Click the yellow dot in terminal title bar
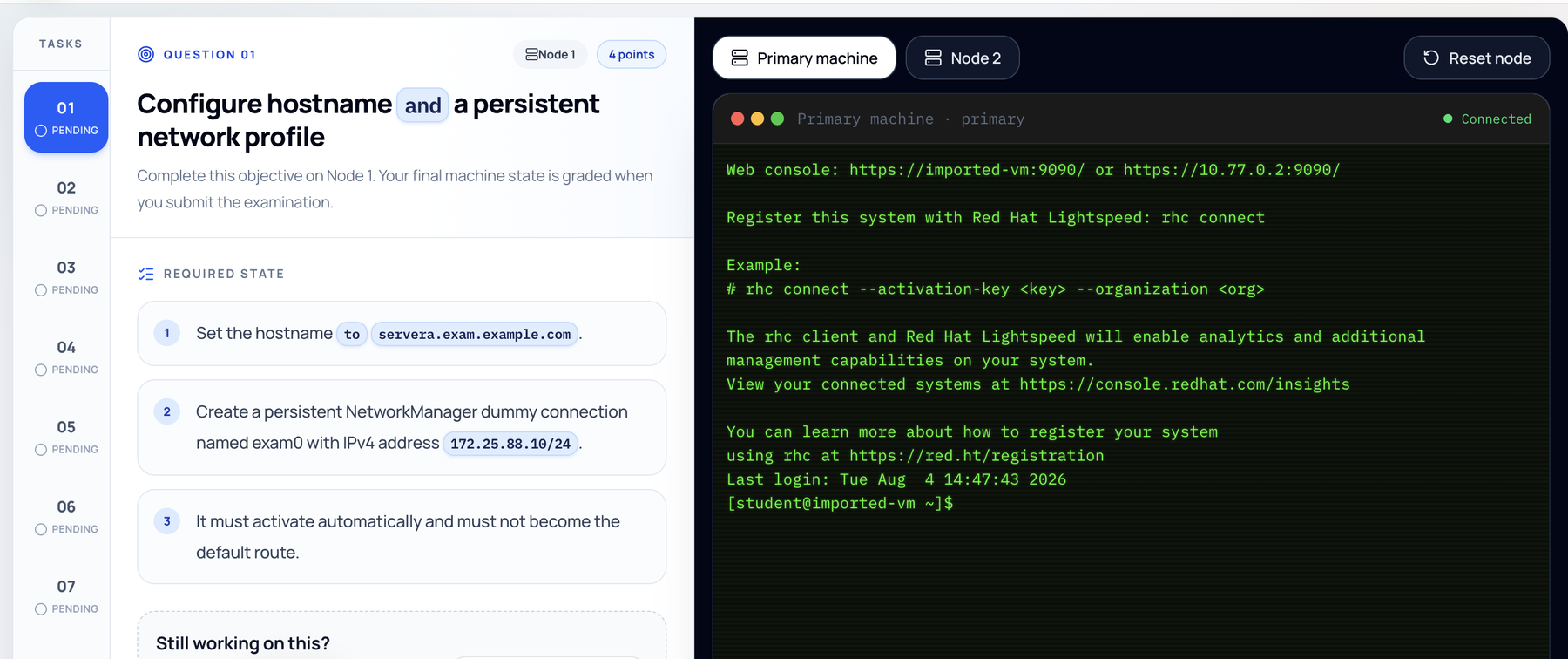1568x659 pixels. (757, 119)
